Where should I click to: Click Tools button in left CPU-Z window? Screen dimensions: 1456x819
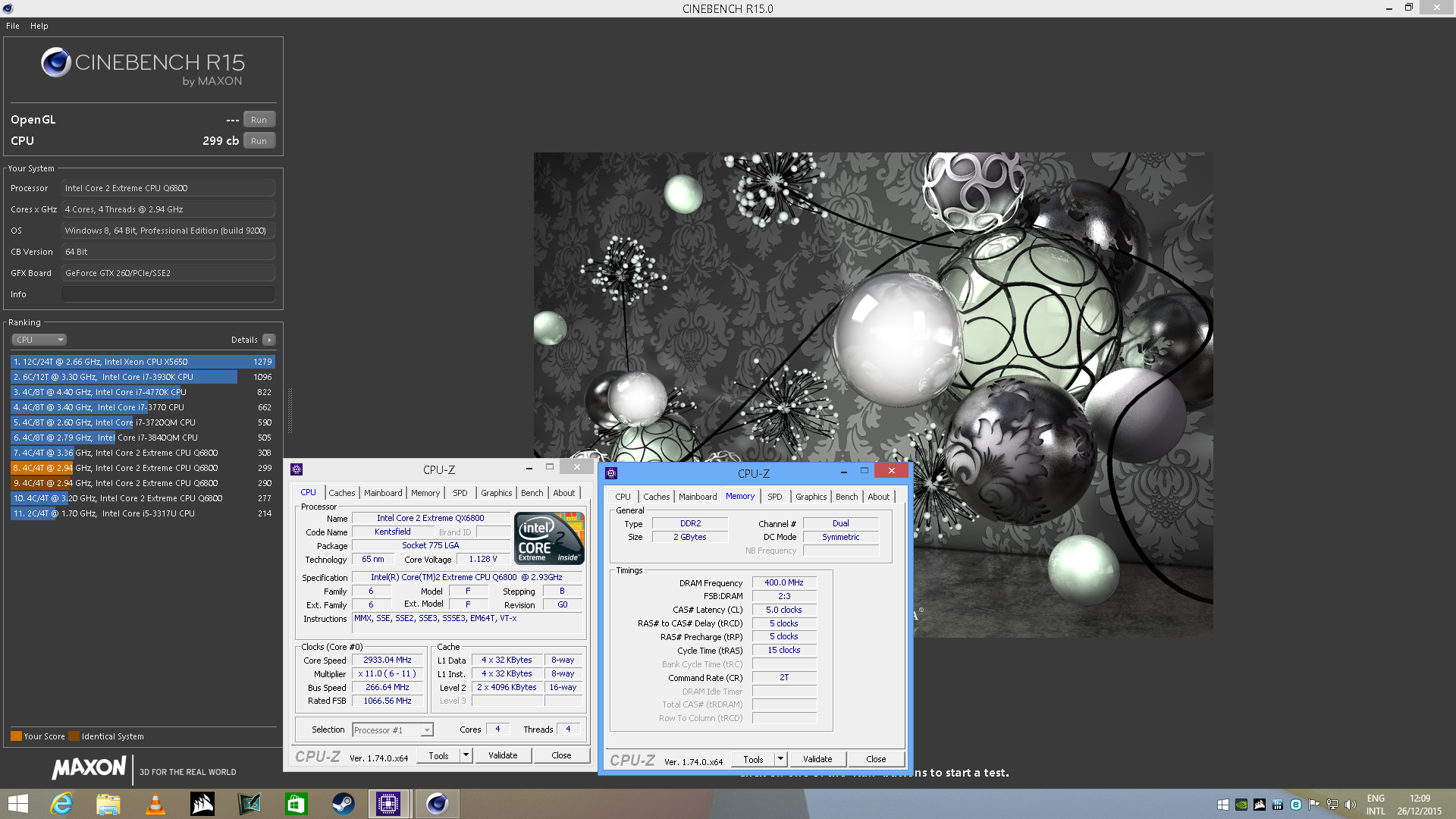[438, 755]
